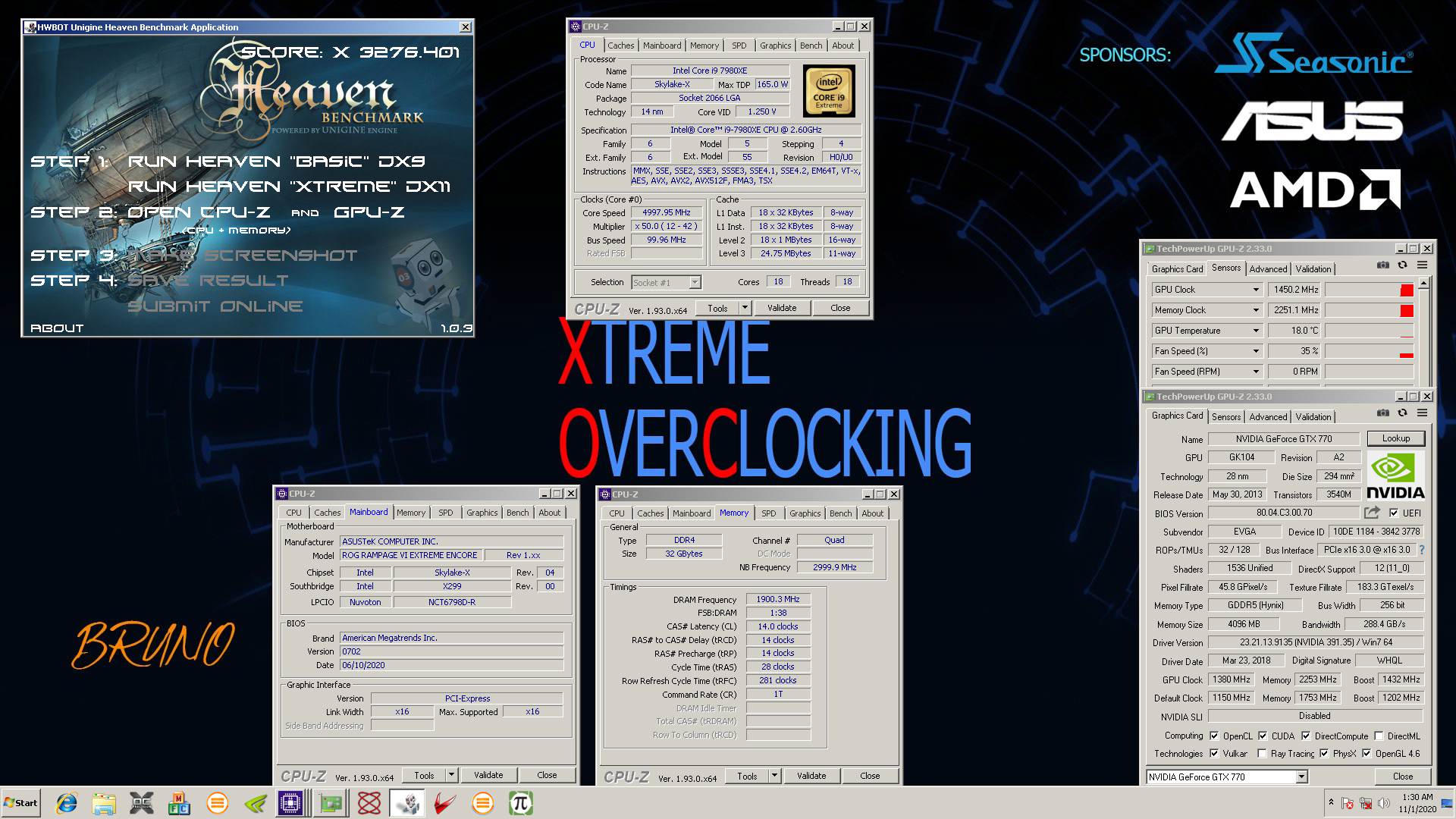
Task: Click the volume speaker tray icon
Action: pos(1384,803)
